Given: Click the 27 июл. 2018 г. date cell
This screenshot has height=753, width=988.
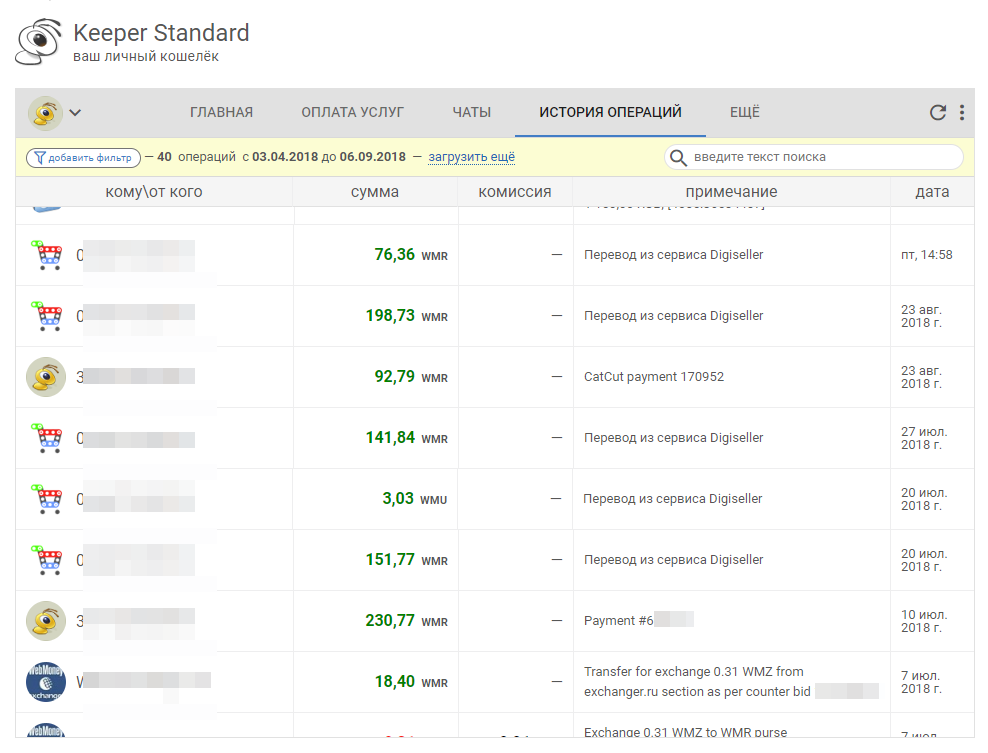Looking at the screenshot, I should pos(924,438).
